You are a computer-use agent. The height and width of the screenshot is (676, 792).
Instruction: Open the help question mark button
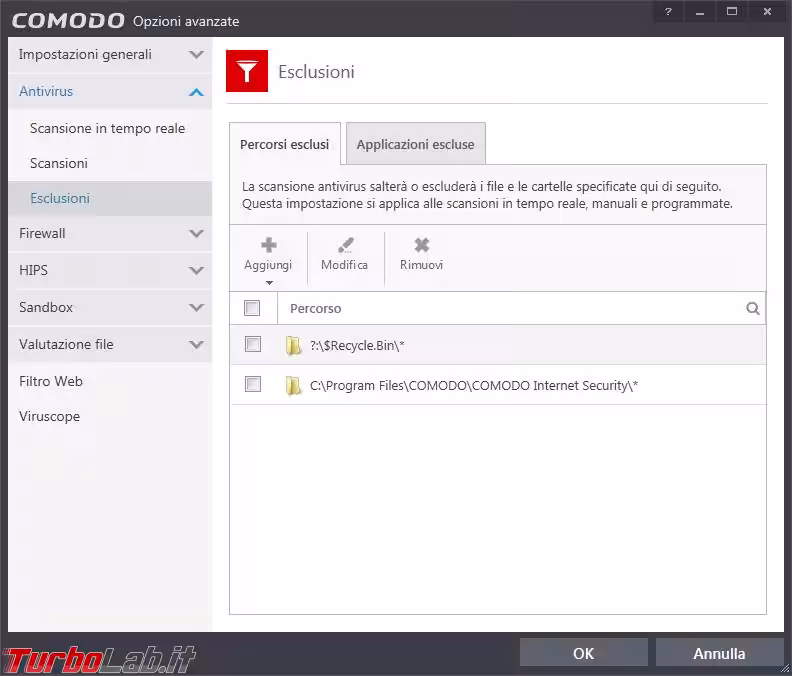point(668,12)
